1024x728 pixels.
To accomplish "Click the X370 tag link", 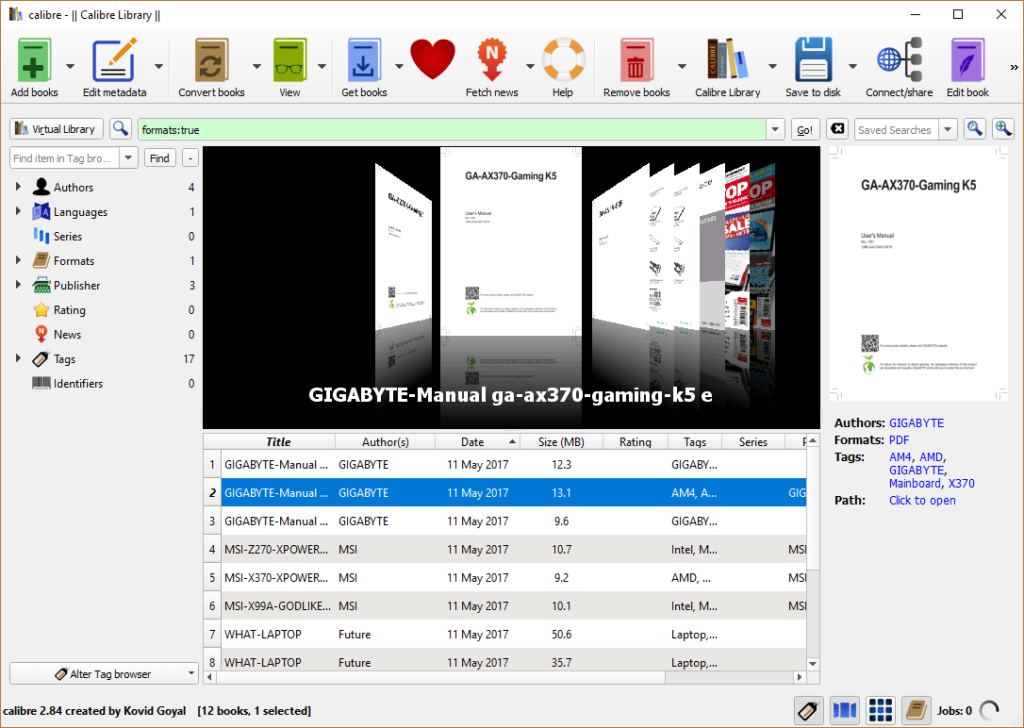I will click(961, 483).
